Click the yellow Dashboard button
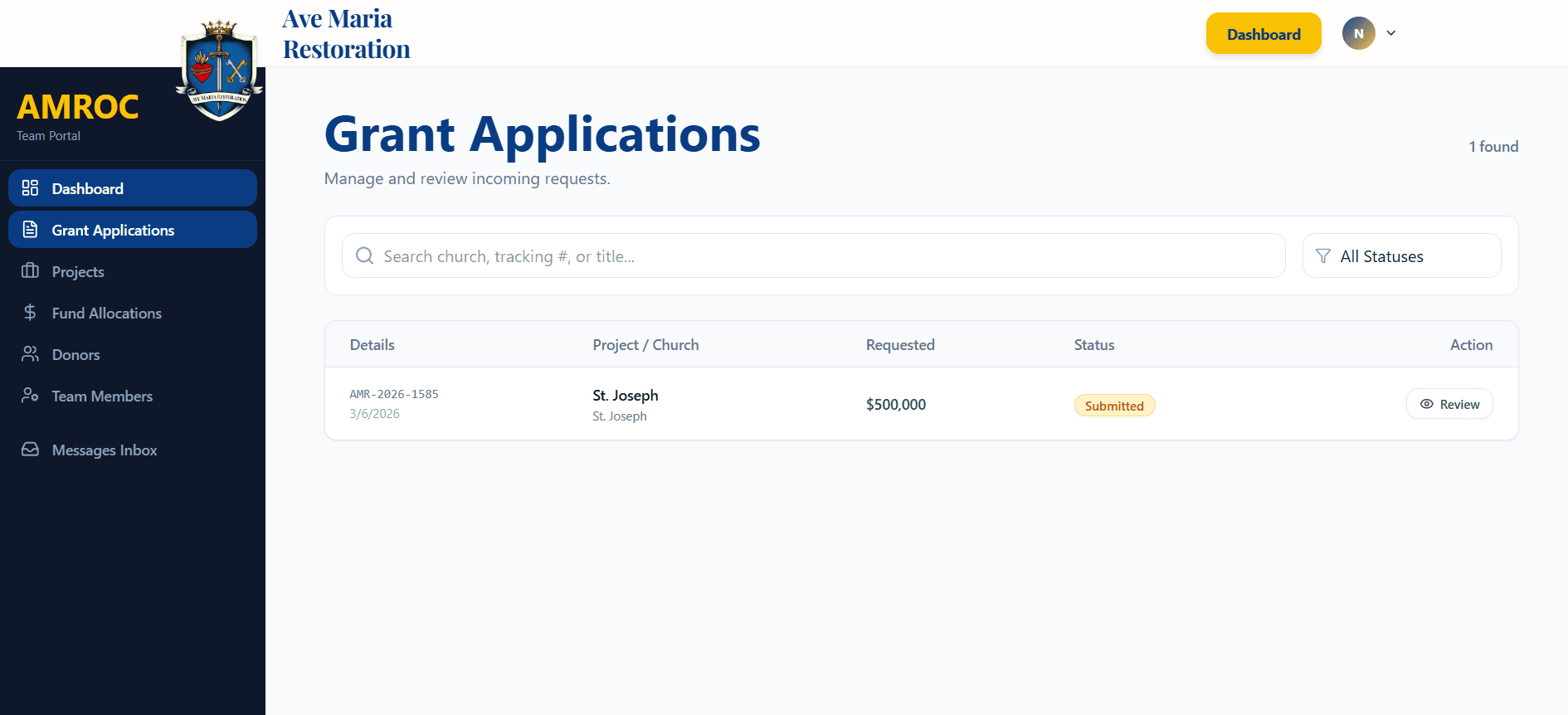This screenshot has width=1568, height=715. [x=1264, y=33]
